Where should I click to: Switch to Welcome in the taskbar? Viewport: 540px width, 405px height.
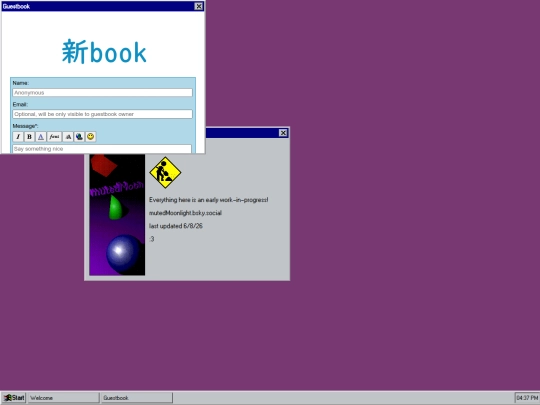(x=63, y=398)
